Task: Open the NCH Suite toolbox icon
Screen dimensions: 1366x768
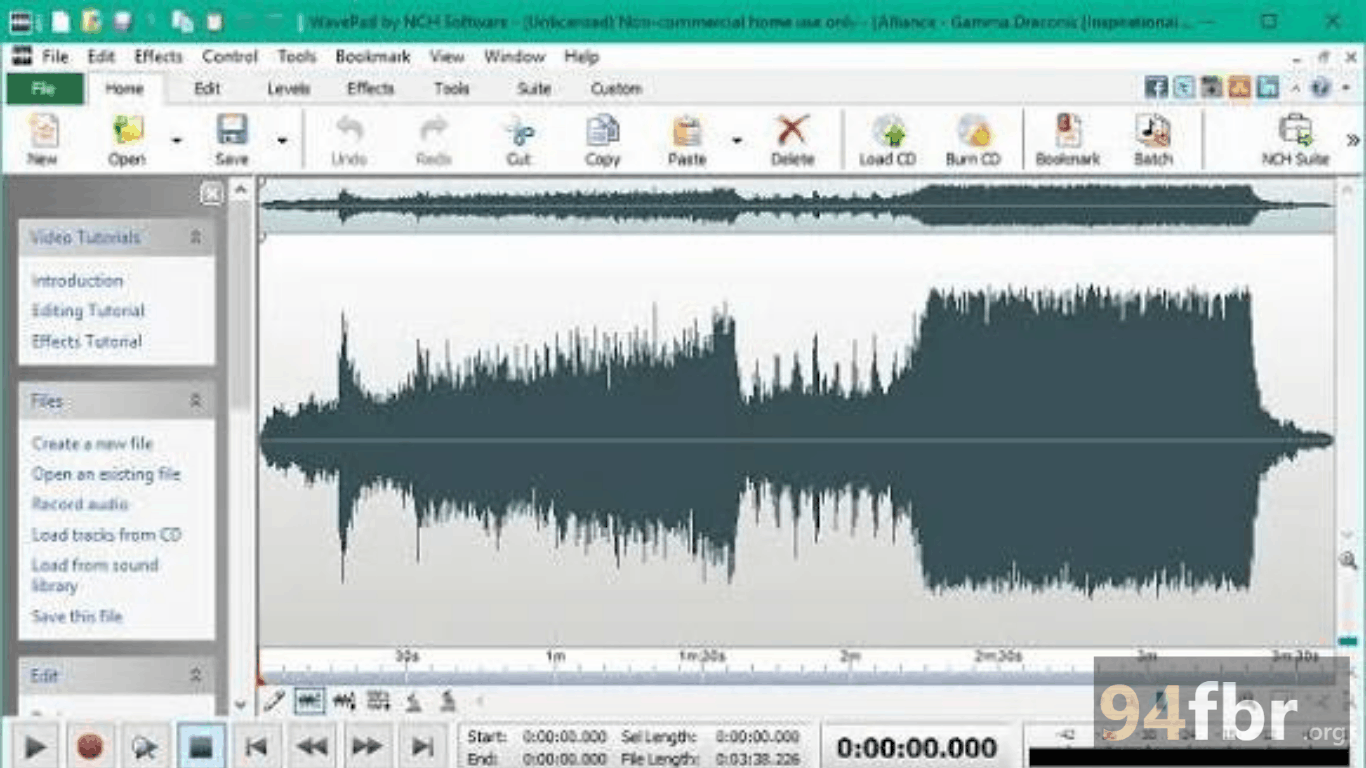Action: point(1295,139)
